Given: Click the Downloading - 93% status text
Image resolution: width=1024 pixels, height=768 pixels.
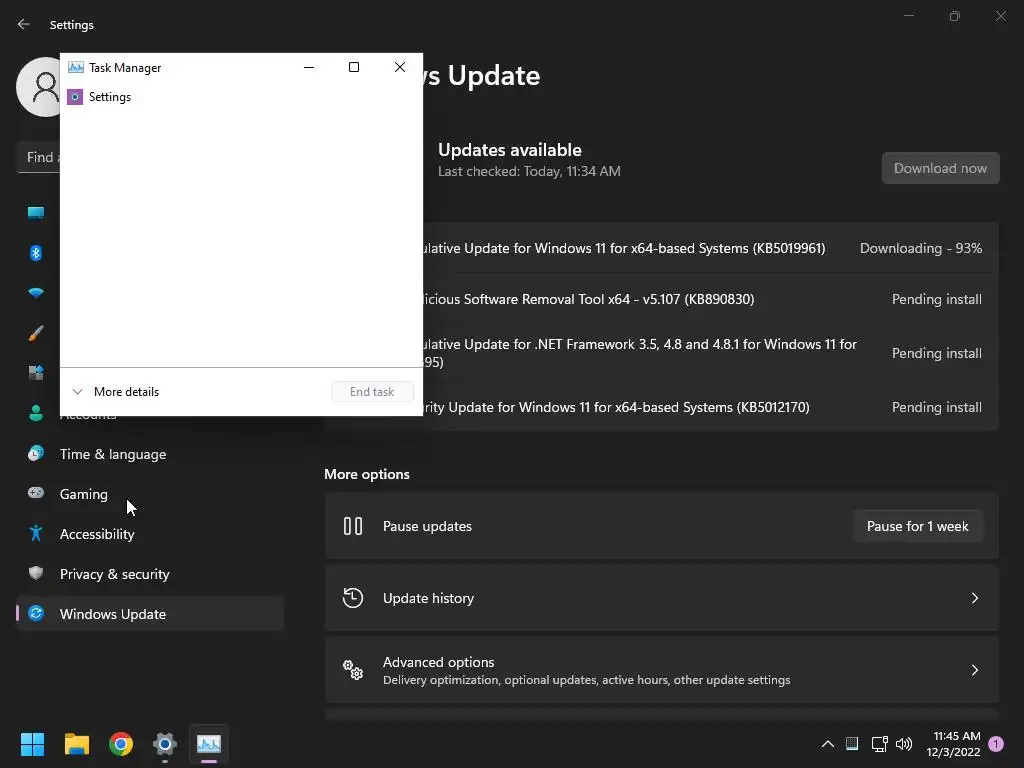Looking at the screenshot, I should coord(921,249).
